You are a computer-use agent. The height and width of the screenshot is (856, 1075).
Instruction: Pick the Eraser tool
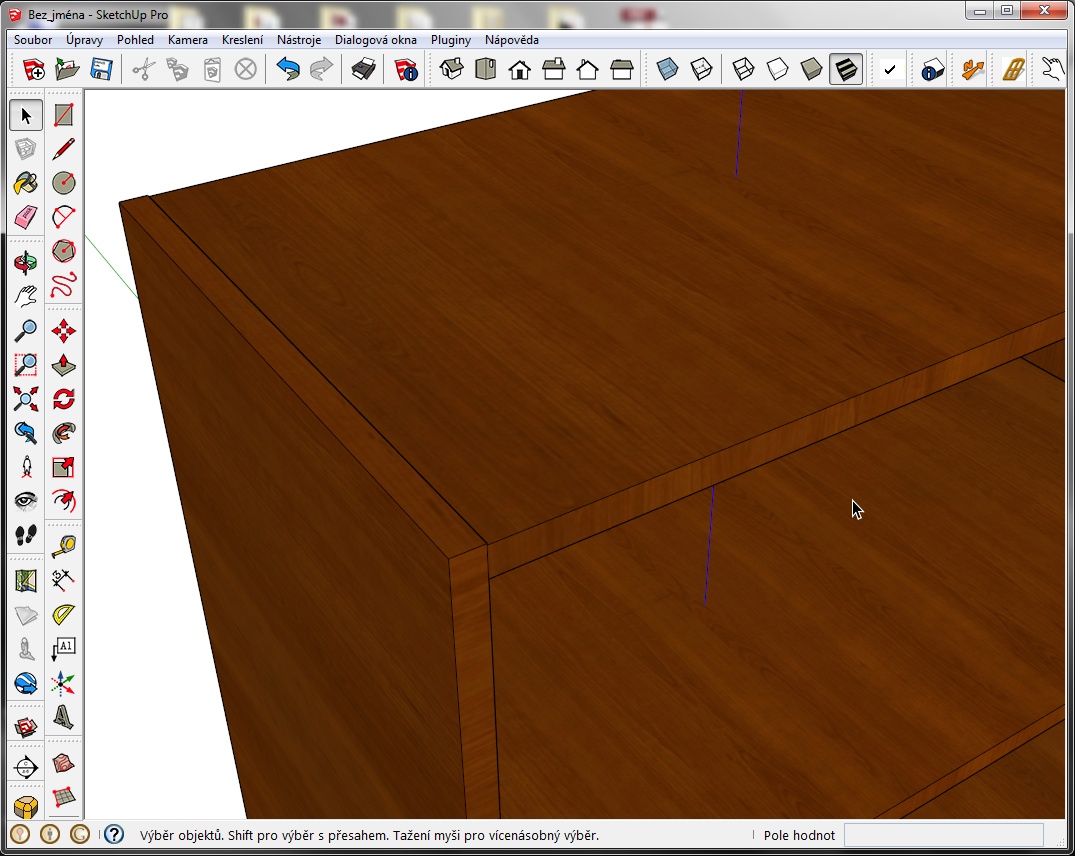(26, 217)
